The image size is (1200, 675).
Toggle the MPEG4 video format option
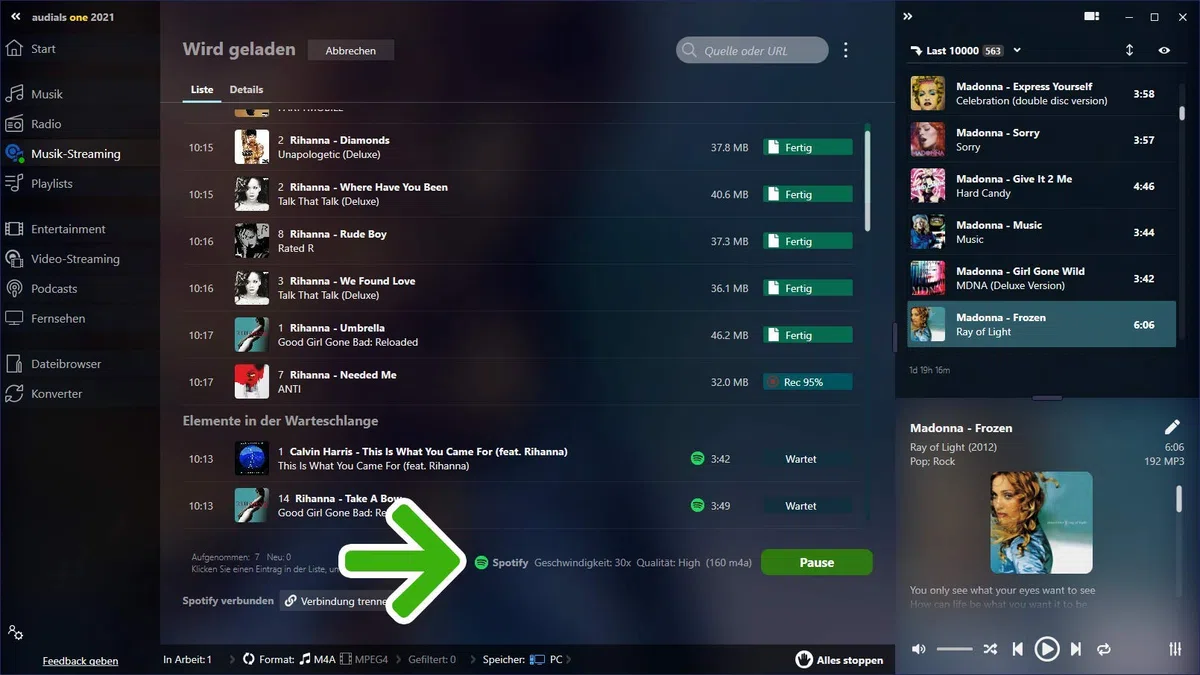pyautogui.click(x=362, y=660)
